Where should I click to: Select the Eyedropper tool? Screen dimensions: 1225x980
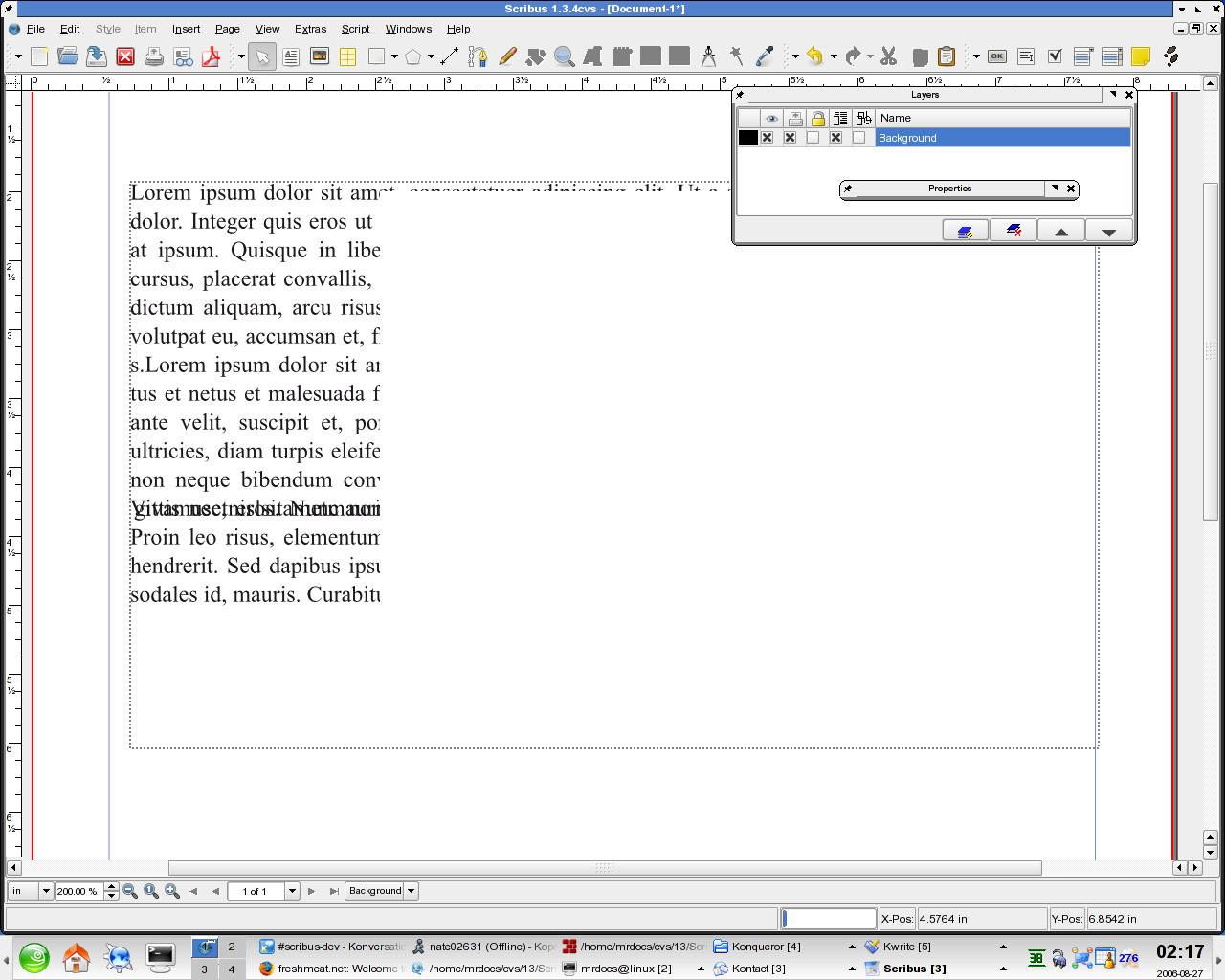tap(765, 56)
